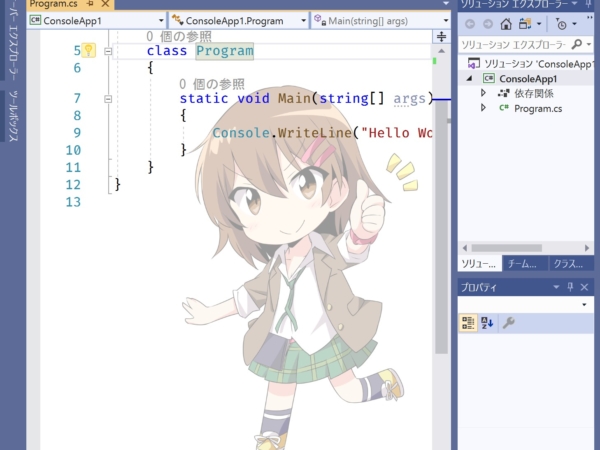Click the editor split window handle
The image size is (600, 450).
(x=441, y=37)
